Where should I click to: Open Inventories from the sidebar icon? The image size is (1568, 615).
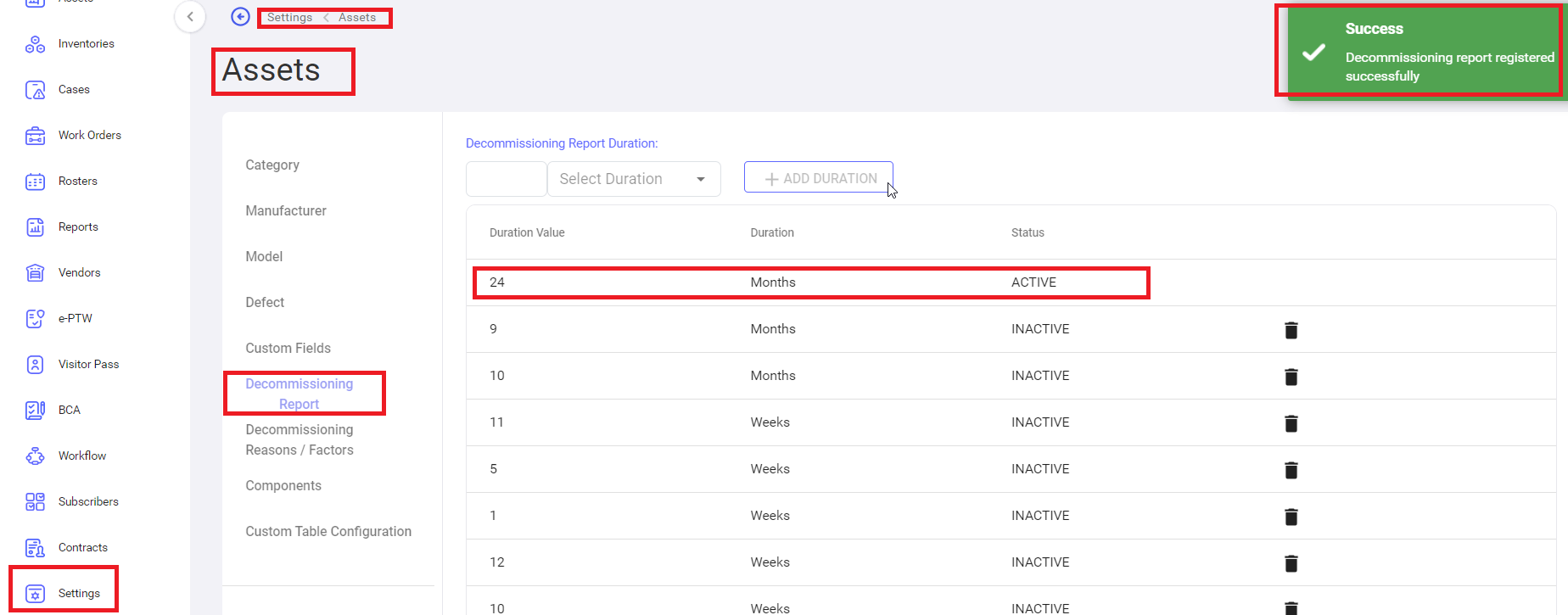point(35,44)
